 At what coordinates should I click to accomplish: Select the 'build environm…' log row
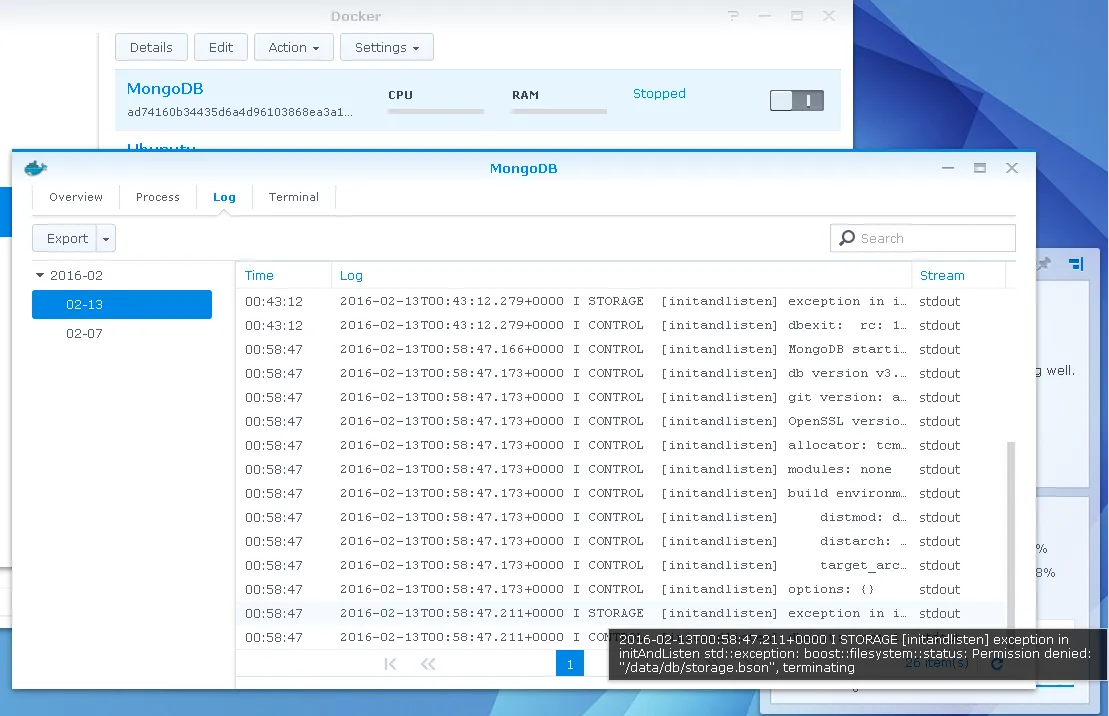pos(620,494)
